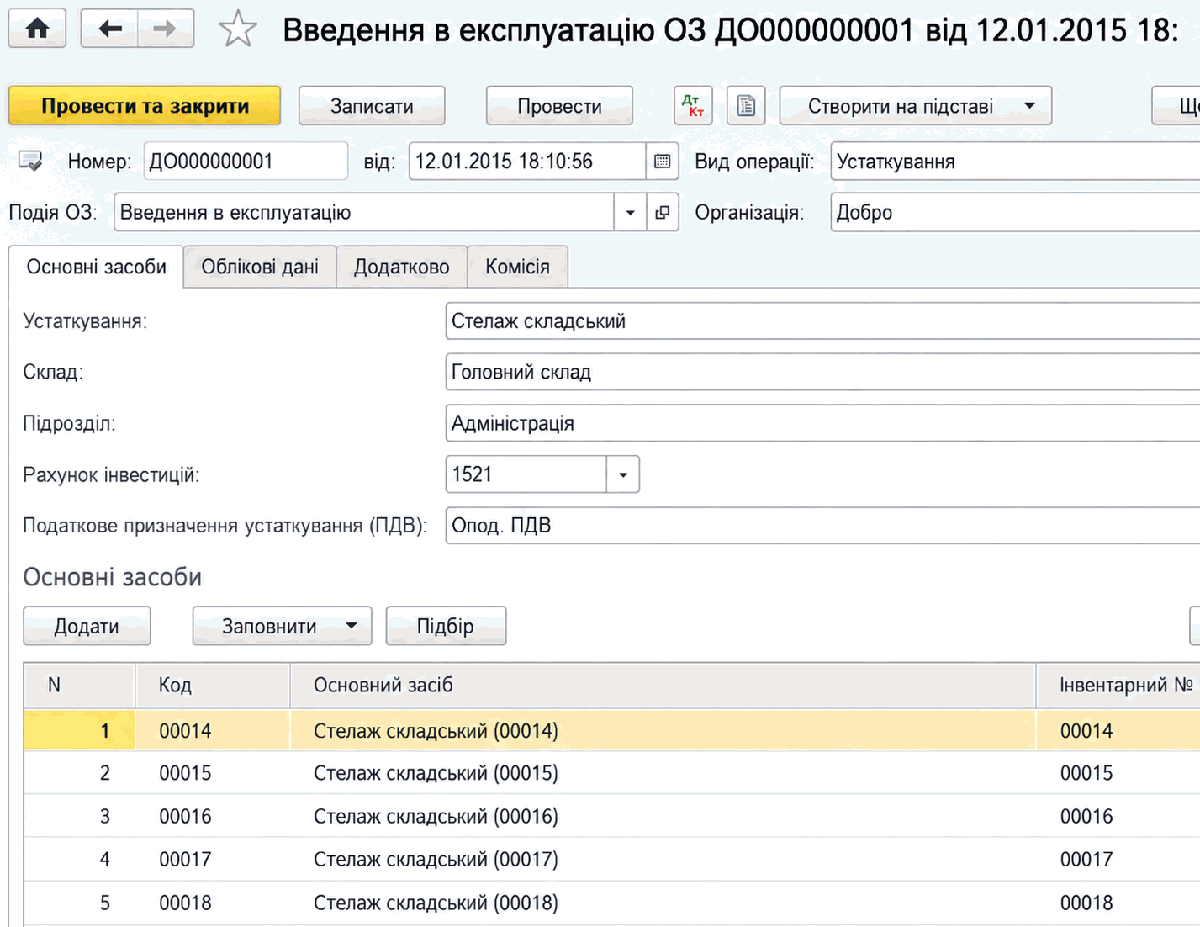Sort by the Код column header

tap(213, 685)
